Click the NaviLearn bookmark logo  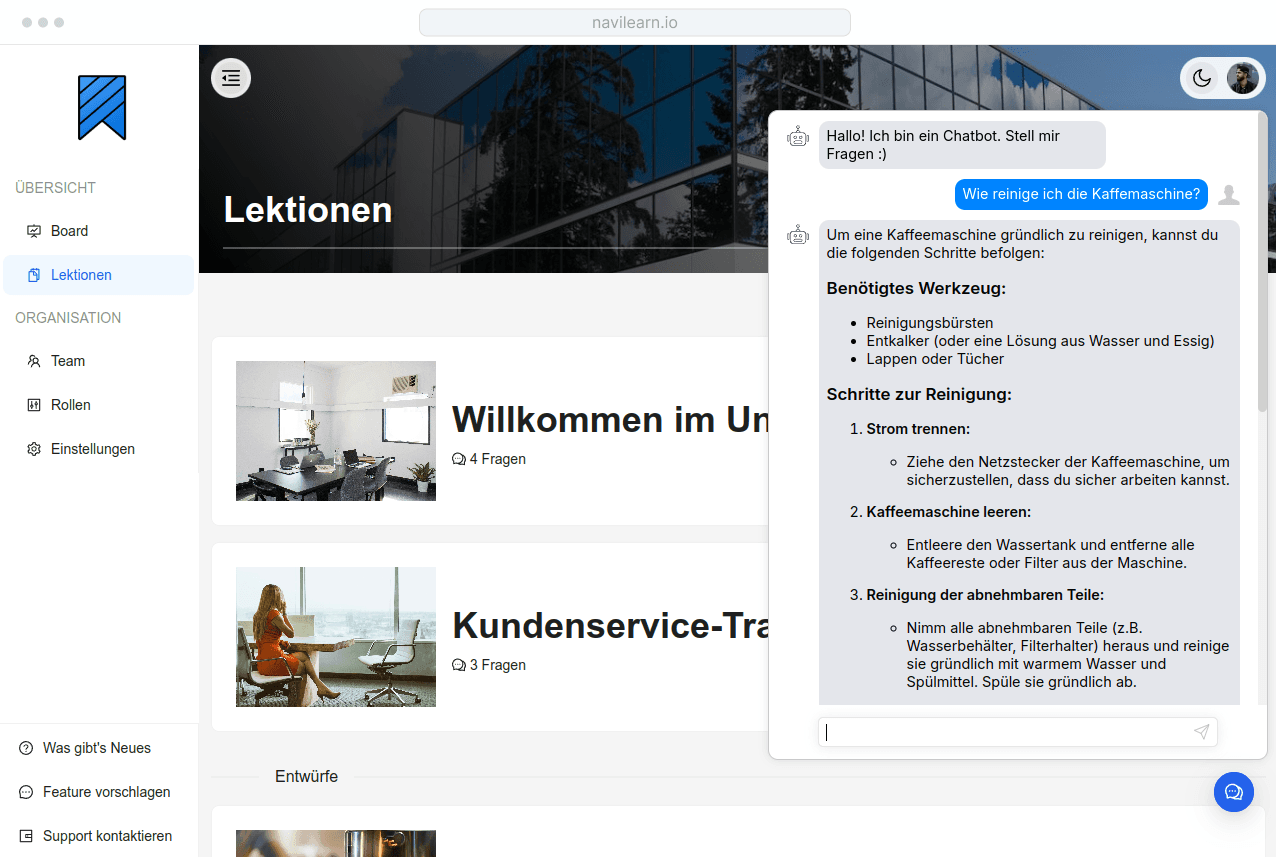[x=102, y=107]
